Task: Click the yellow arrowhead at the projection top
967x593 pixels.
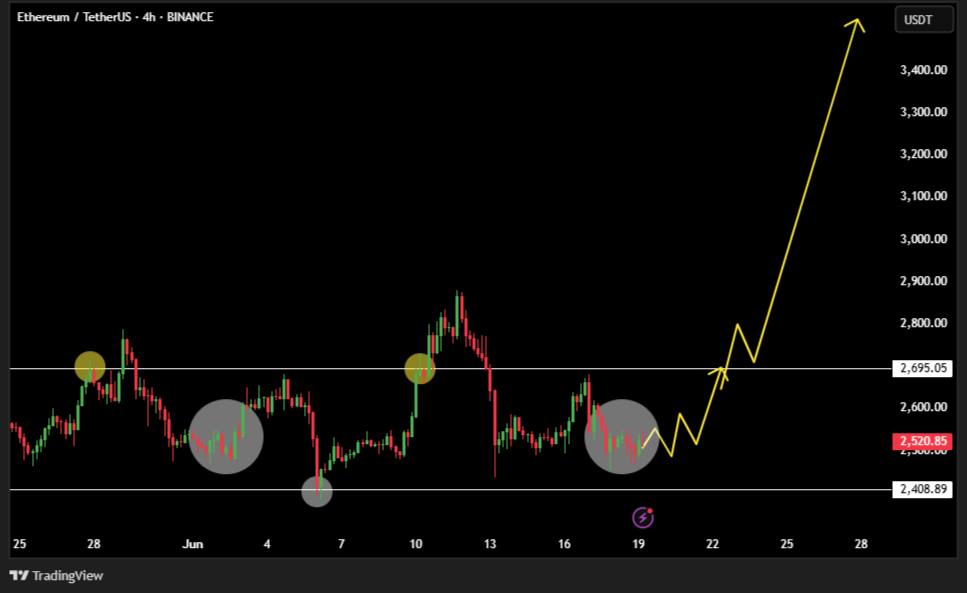Action: point(856,23)
